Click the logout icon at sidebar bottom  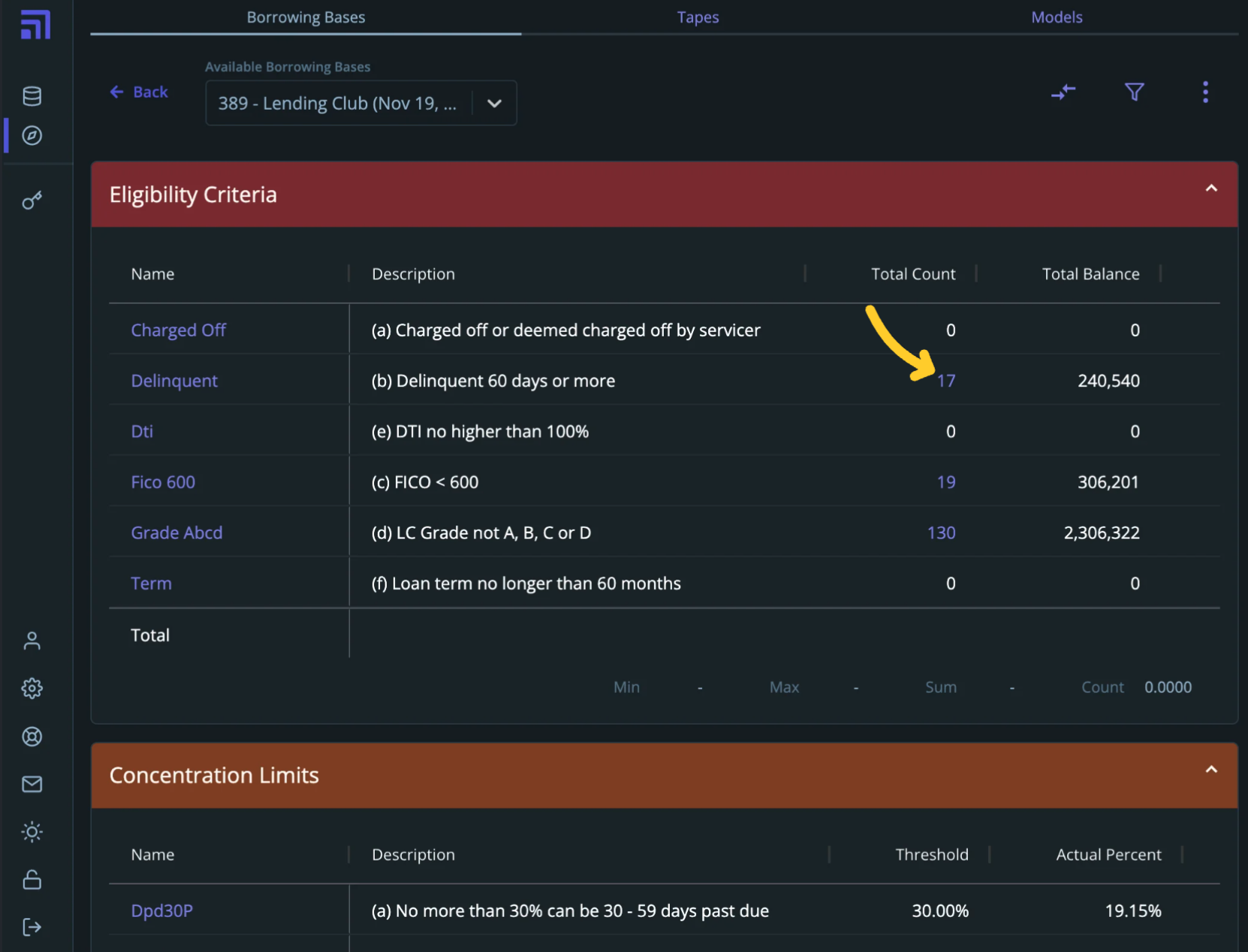click(x=32, y=927)
